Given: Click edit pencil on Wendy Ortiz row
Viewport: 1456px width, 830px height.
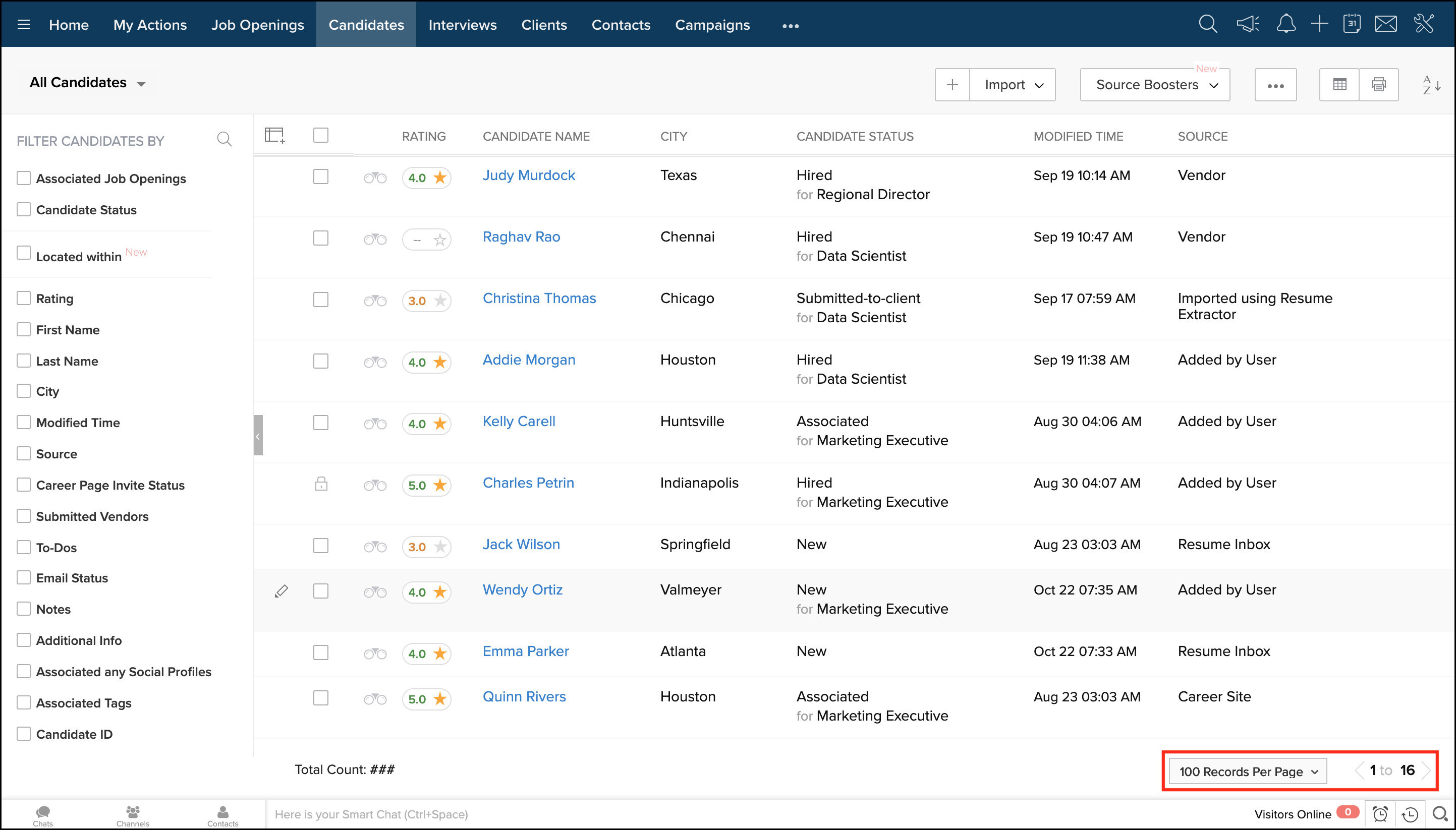Looking at the screenshot, I should 281,591.
